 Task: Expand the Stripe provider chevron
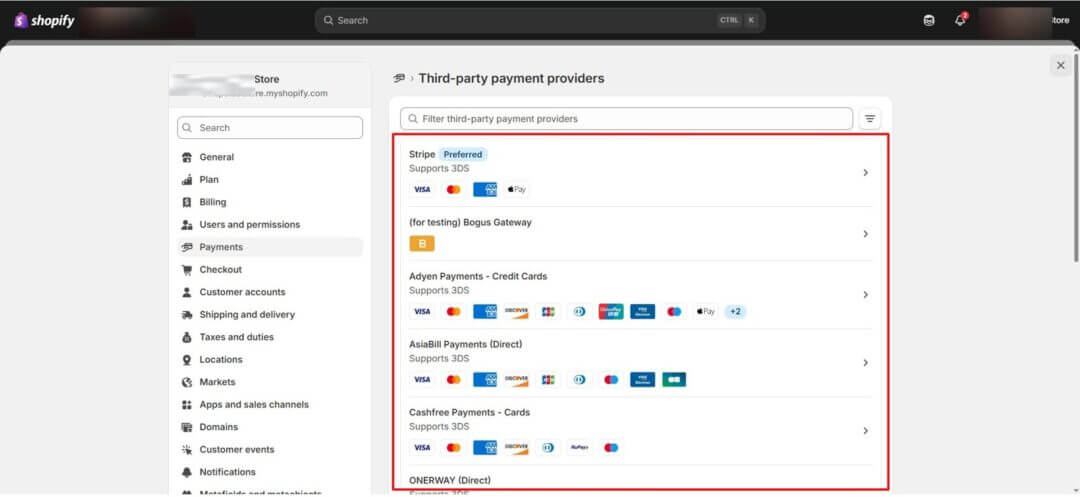point(865,173)
